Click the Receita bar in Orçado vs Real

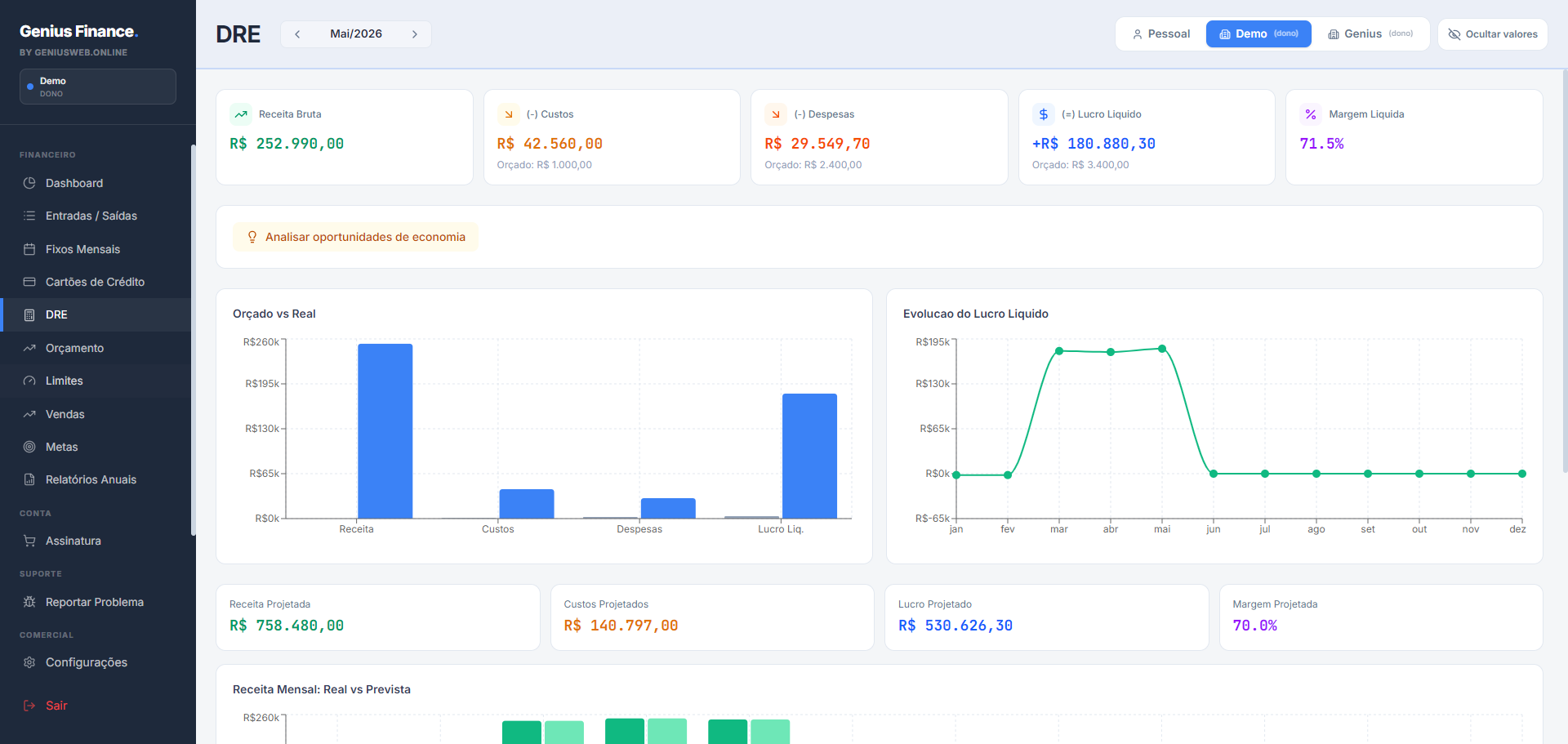tap(385, 431)
